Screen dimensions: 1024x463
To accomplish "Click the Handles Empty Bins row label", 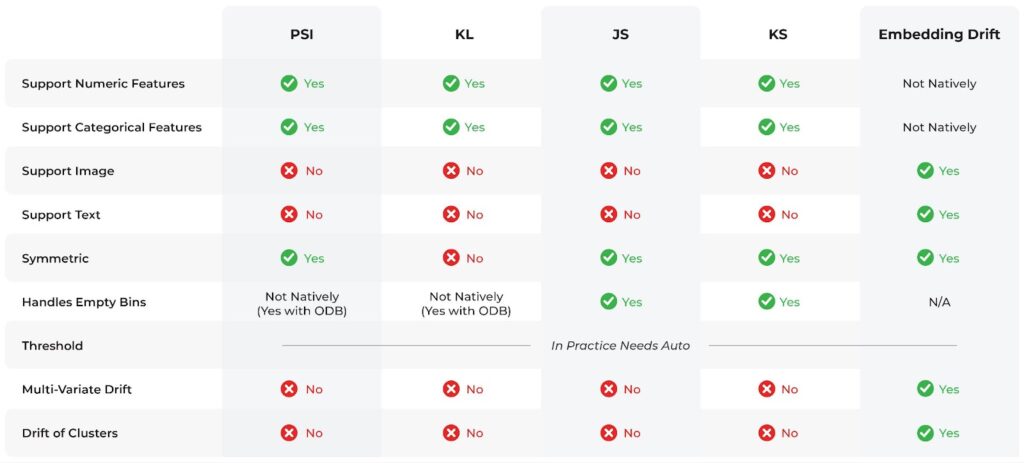I will 83,302.
